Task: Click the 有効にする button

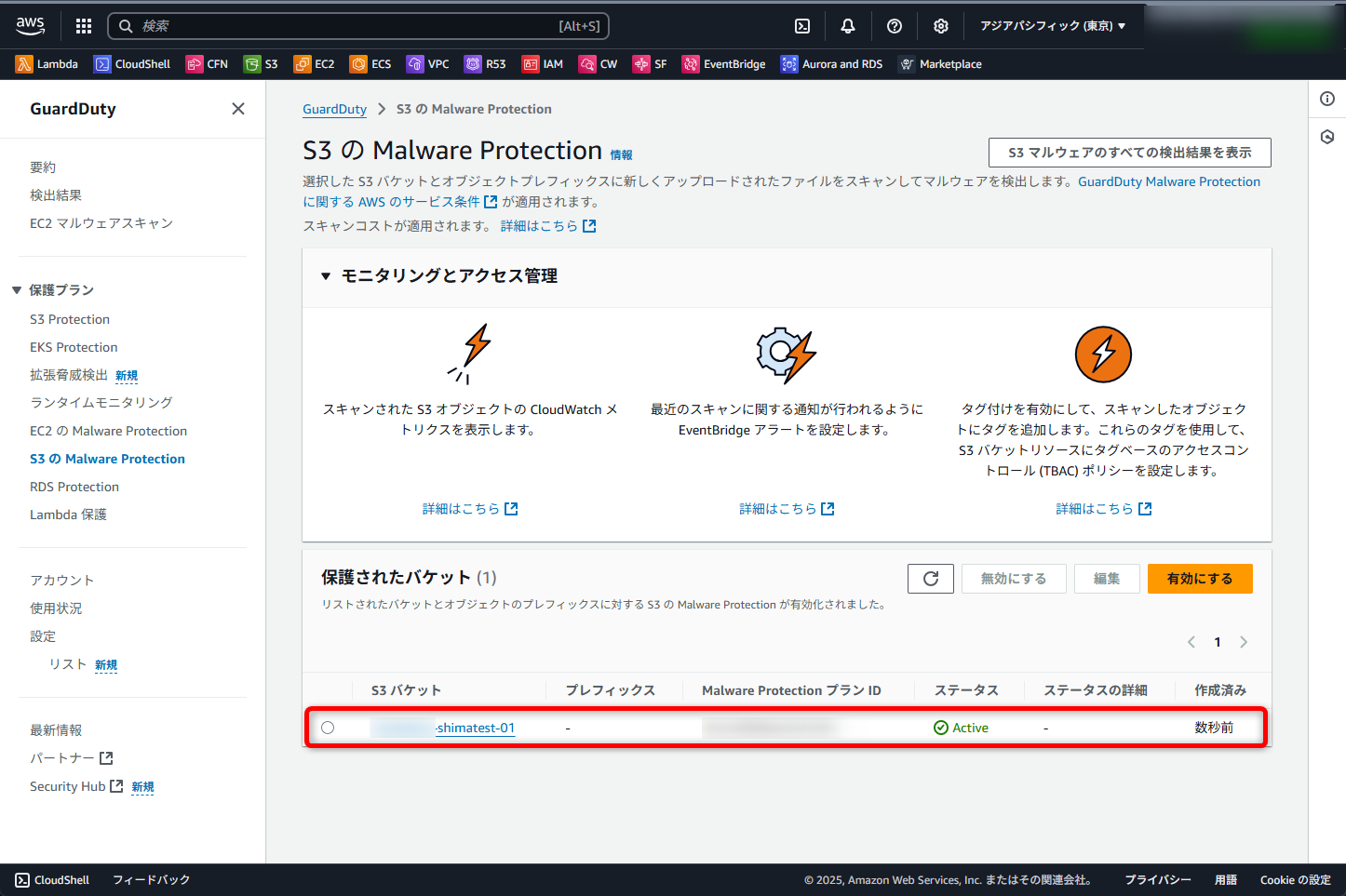Action: pos(1200,579)
